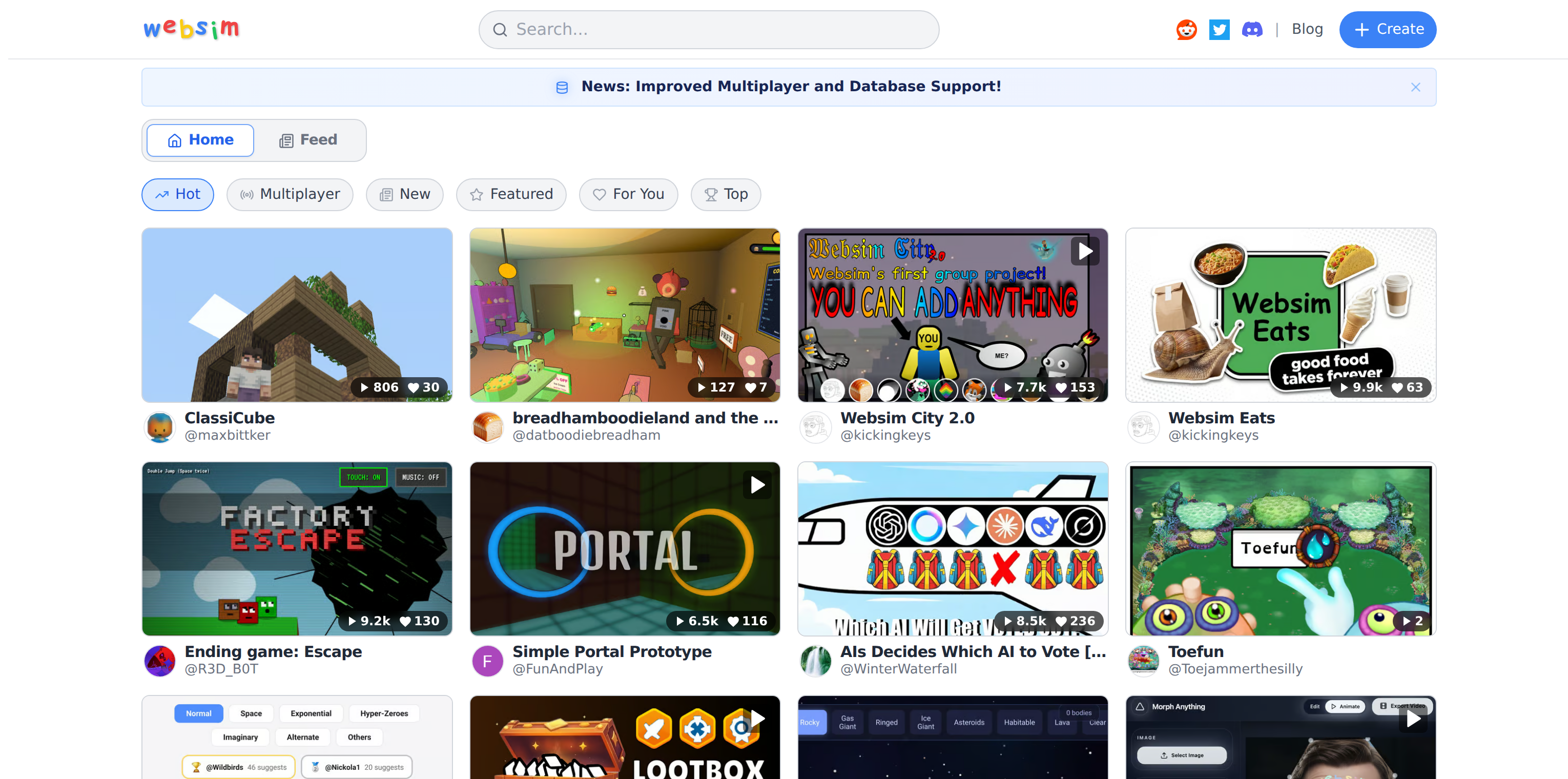Open the AI vote airplane thumbnail
Screen dimensions: 1568x779
[953, 548]
